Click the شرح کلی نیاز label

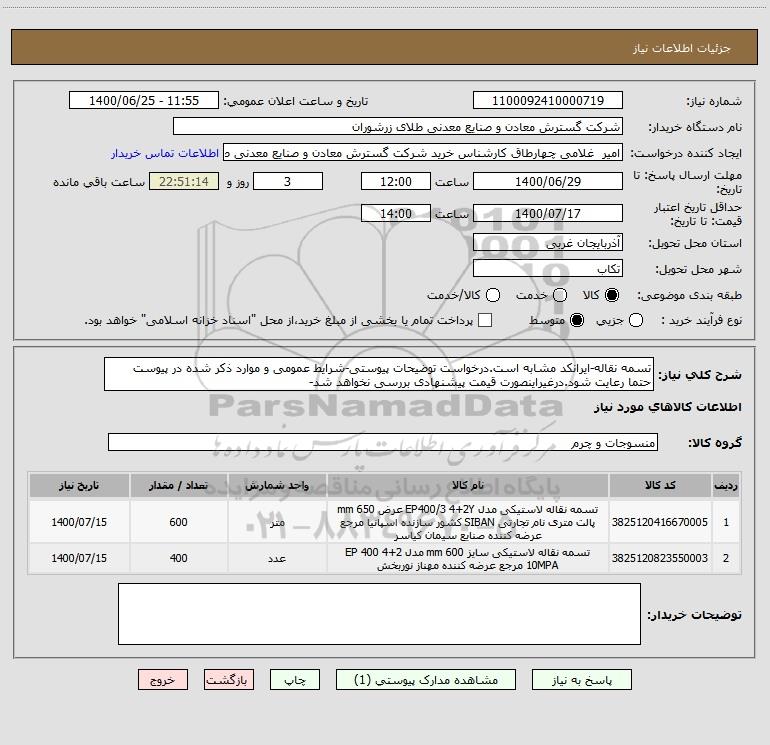click(700, 375)
